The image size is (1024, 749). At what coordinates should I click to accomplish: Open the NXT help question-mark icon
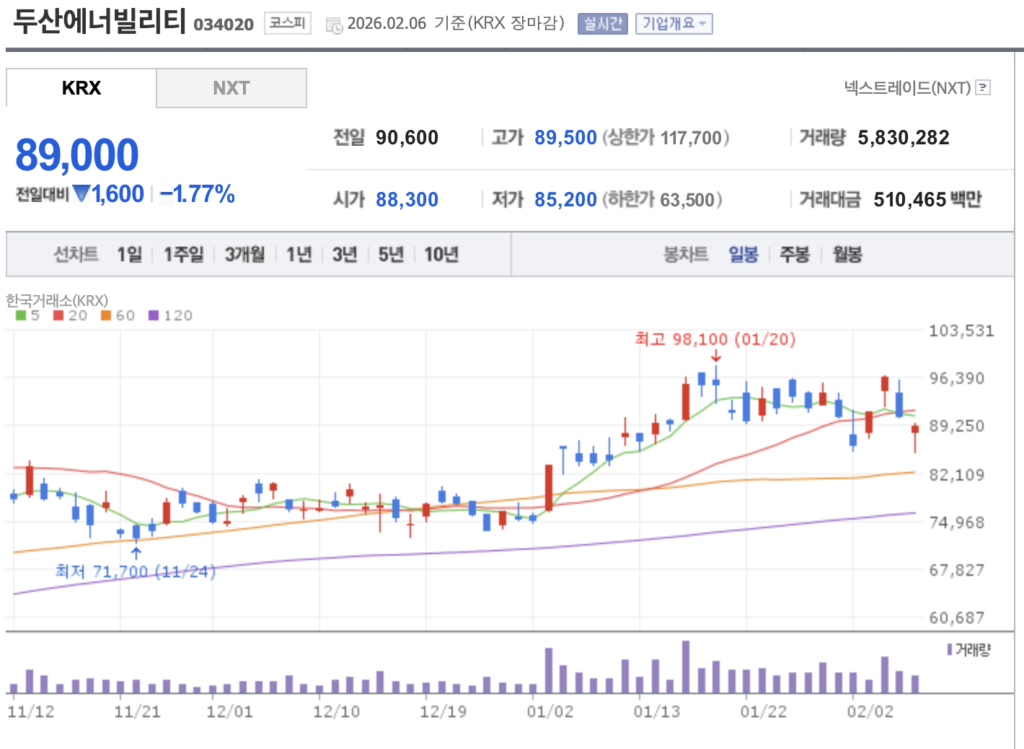tap(983, 88)
